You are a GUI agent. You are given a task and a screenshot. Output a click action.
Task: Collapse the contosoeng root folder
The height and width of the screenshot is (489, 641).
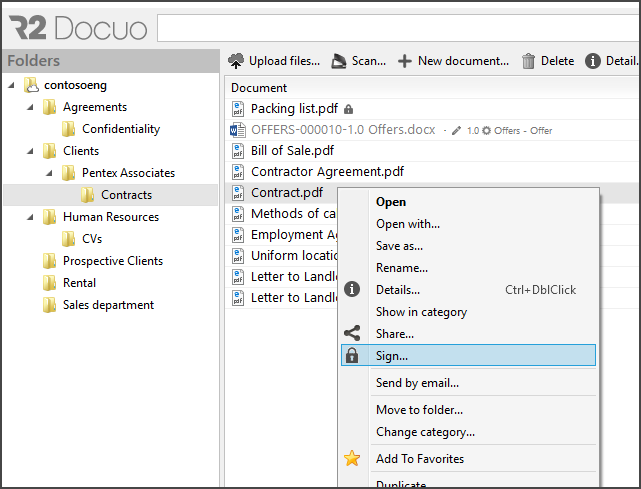coord(12,86)
